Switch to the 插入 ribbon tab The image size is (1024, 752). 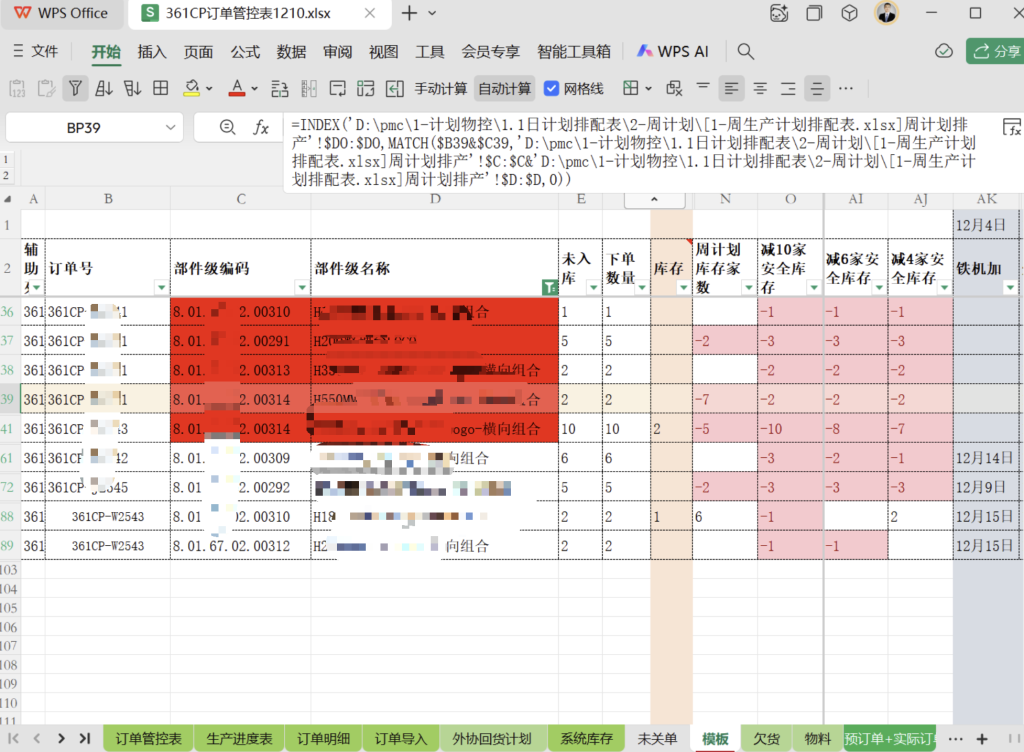(152, 52)
